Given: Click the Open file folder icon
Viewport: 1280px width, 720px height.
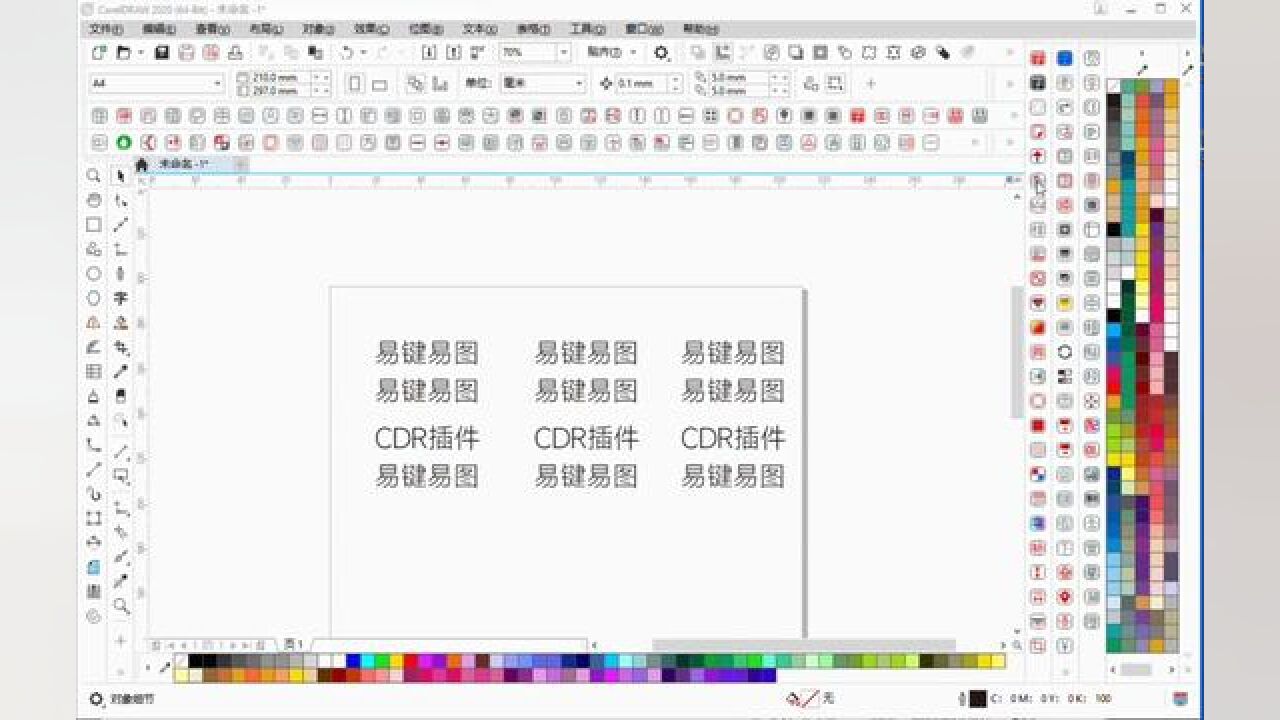Looking at the screenshot, I should click(x=124, y=52).
